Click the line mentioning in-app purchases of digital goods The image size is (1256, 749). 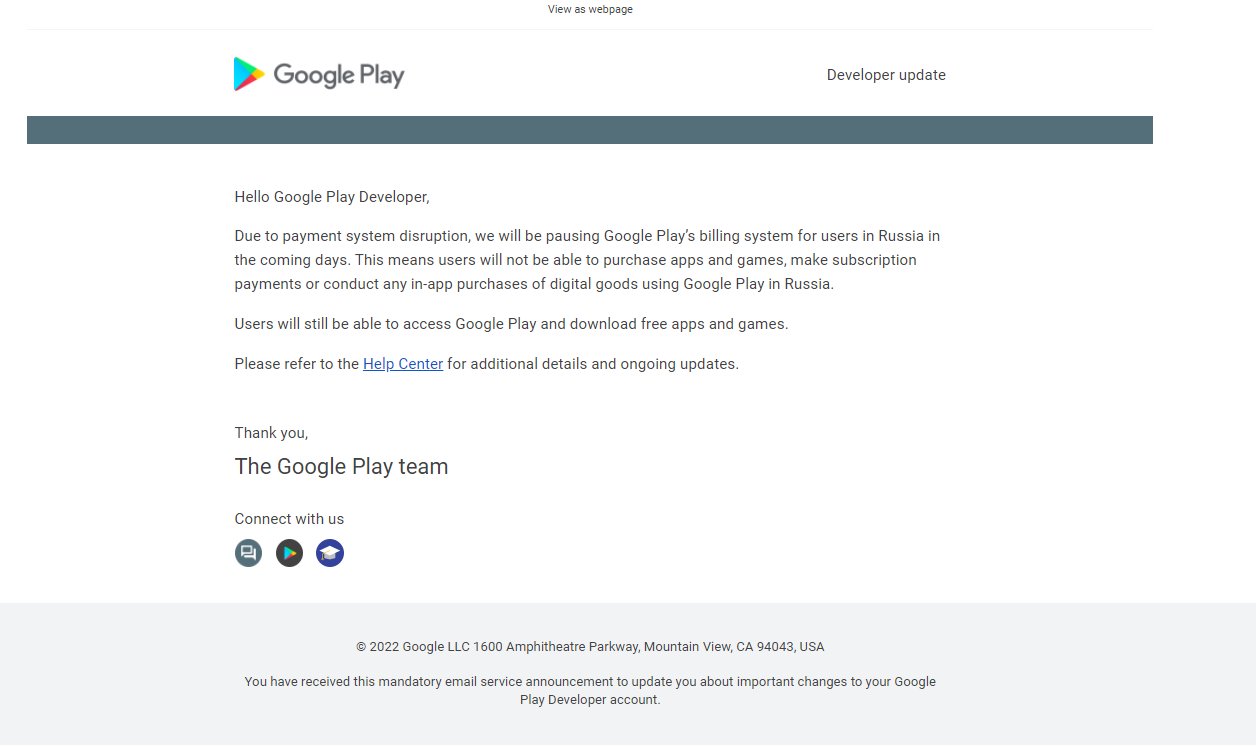click(533, 284)
